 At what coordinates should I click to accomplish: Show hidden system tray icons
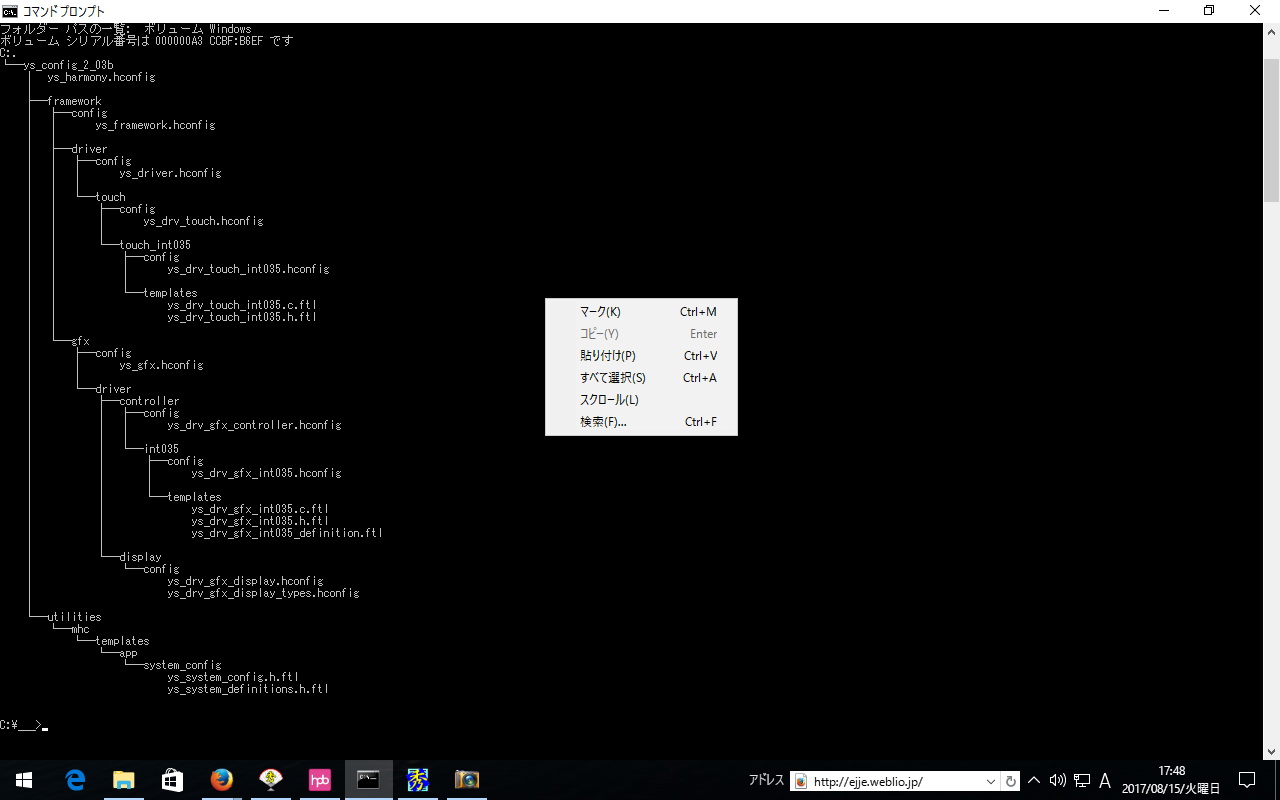(1034, 780)
